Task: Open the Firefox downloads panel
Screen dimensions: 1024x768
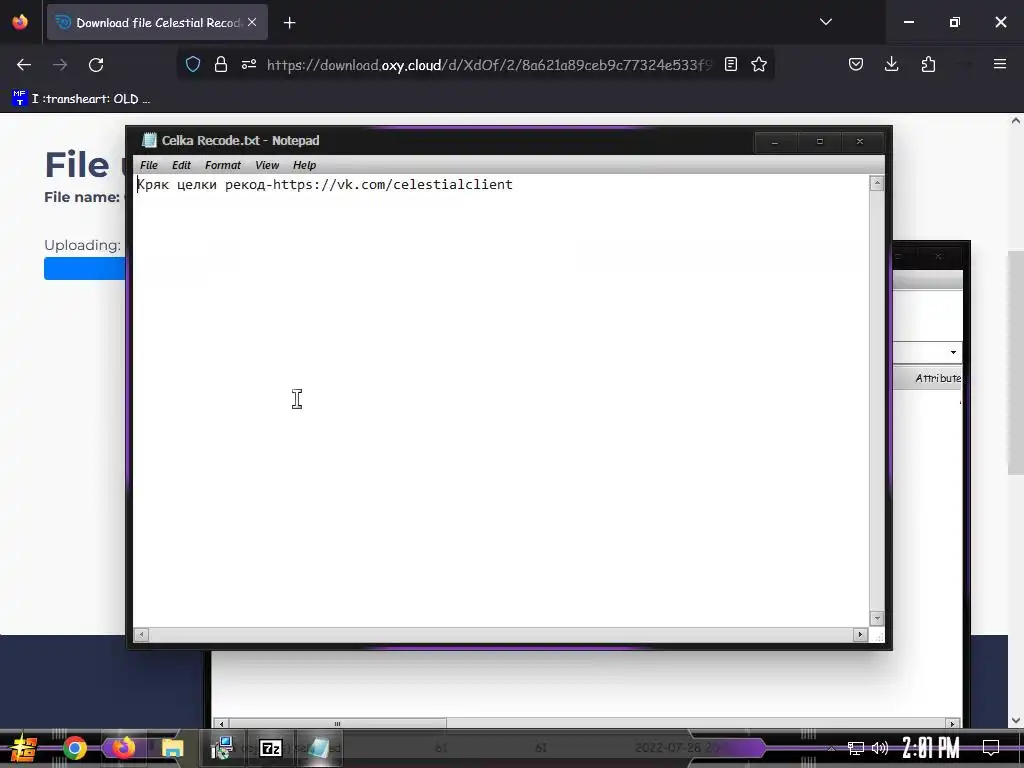Action: point(891,64)
